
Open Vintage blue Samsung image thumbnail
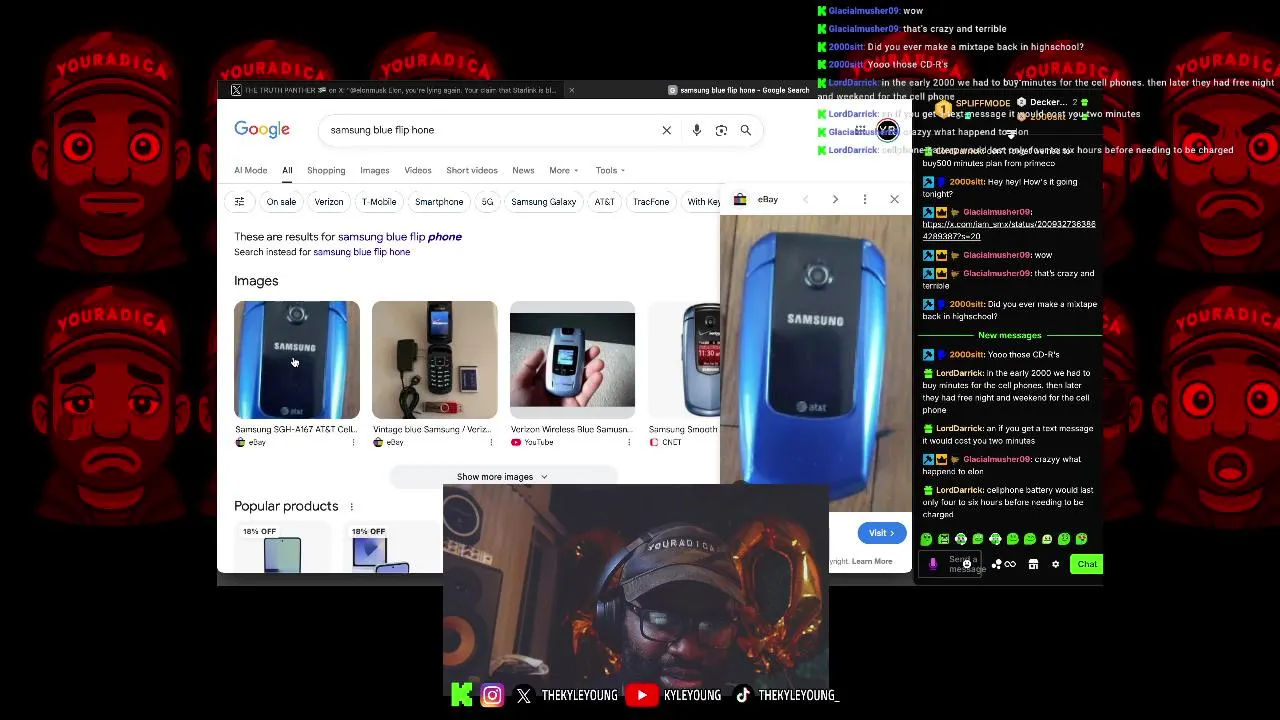(x=435, y=360)
